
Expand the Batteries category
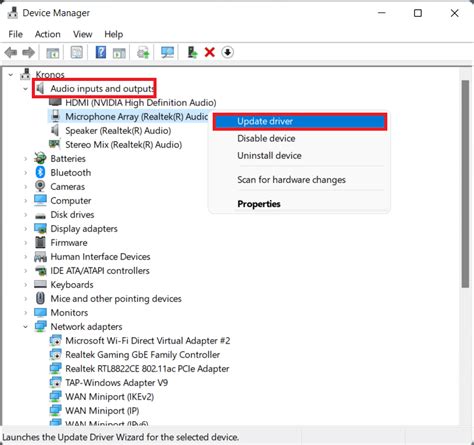(25, 159)
